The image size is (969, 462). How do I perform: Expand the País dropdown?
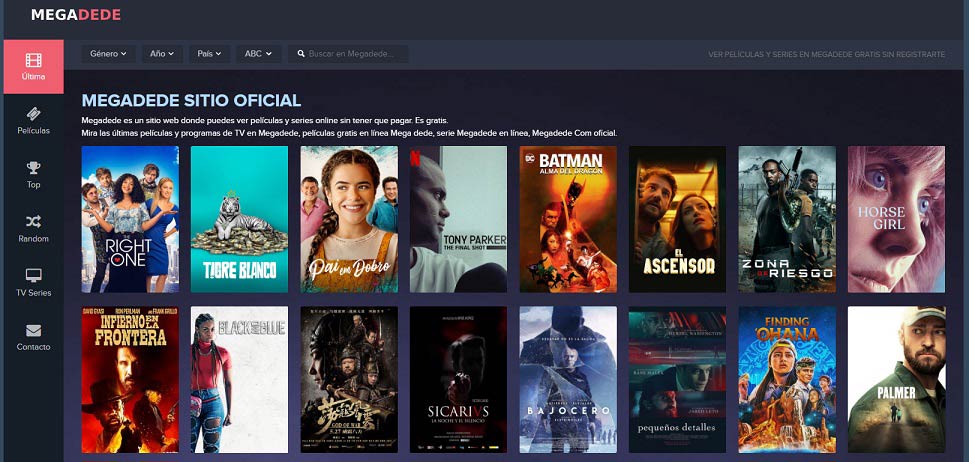click(x=209, y=54)
